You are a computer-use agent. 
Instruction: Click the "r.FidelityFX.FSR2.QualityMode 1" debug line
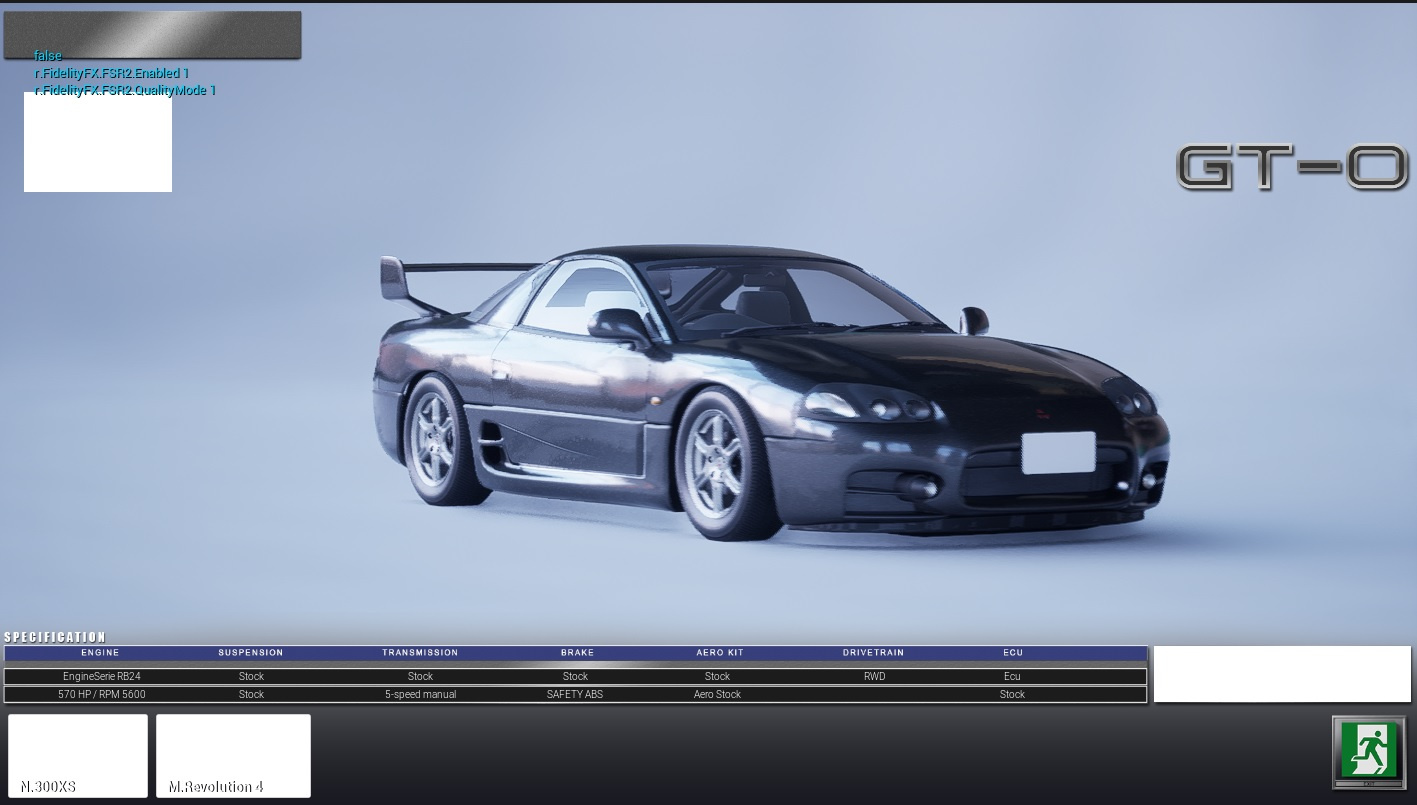125,90
